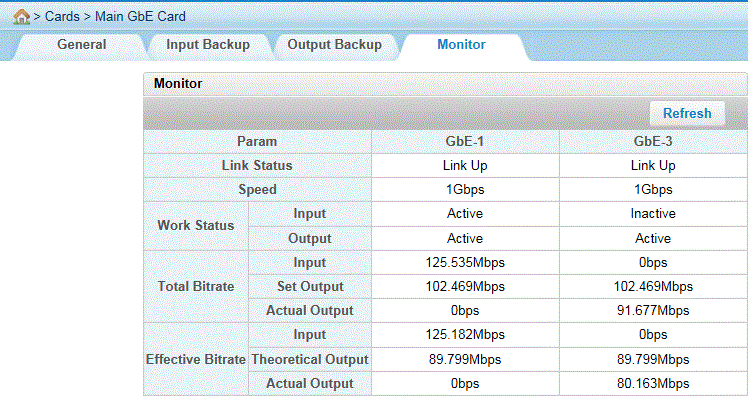Click the 91.677Mbps value
Image resolution: width=748 pixels, height=397 pixels.
pos(653,310)
